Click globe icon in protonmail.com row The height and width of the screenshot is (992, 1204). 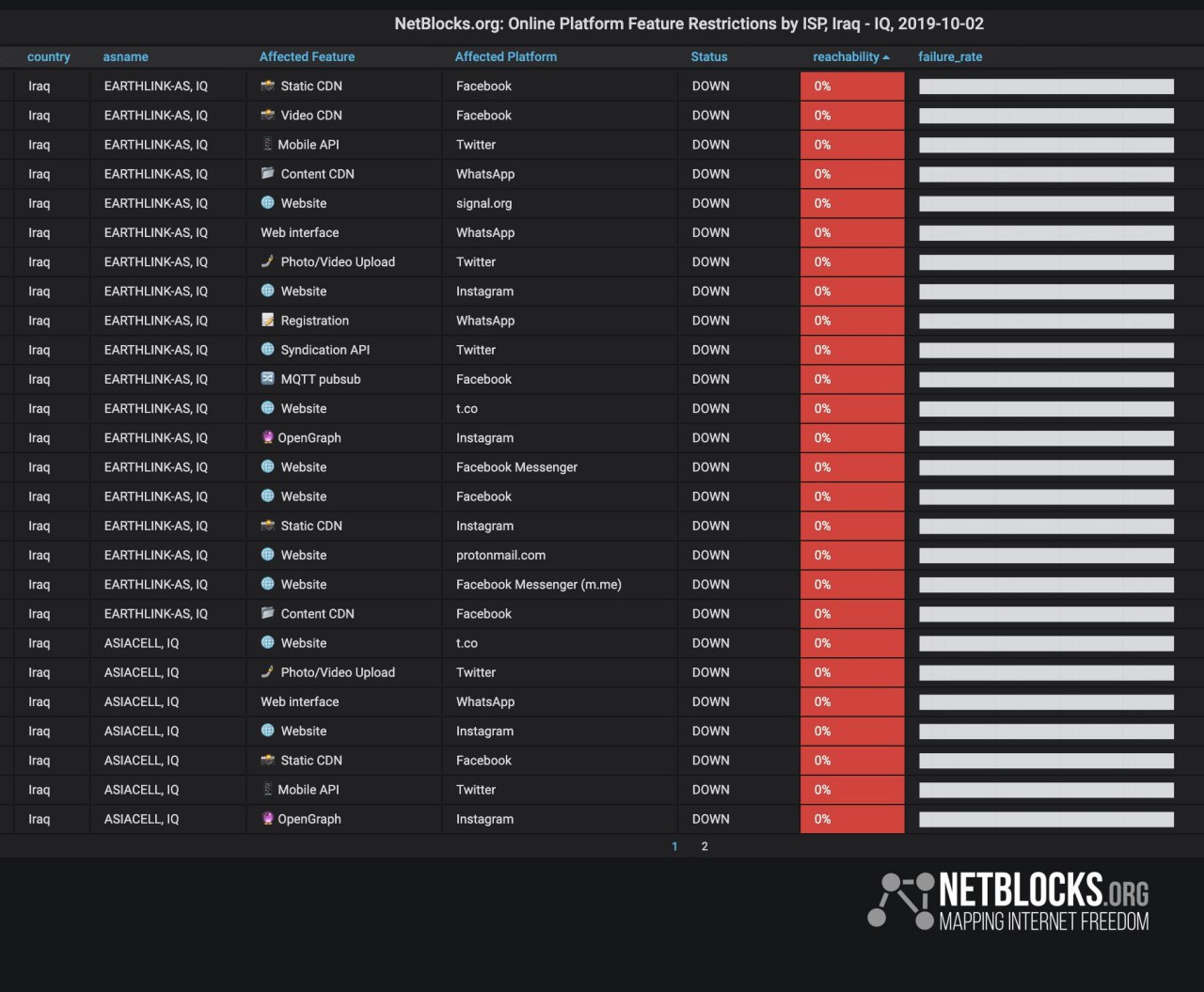click(268, 555)
